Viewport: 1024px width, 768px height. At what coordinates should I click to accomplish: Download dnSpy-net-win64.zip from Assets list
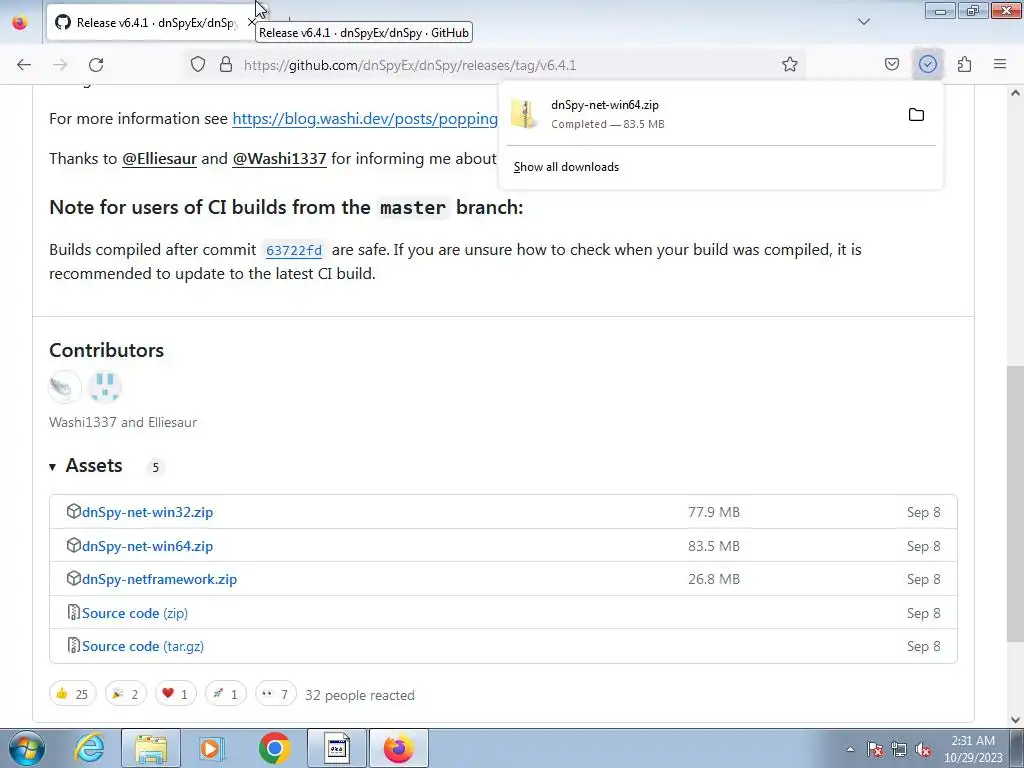[148, 547]
